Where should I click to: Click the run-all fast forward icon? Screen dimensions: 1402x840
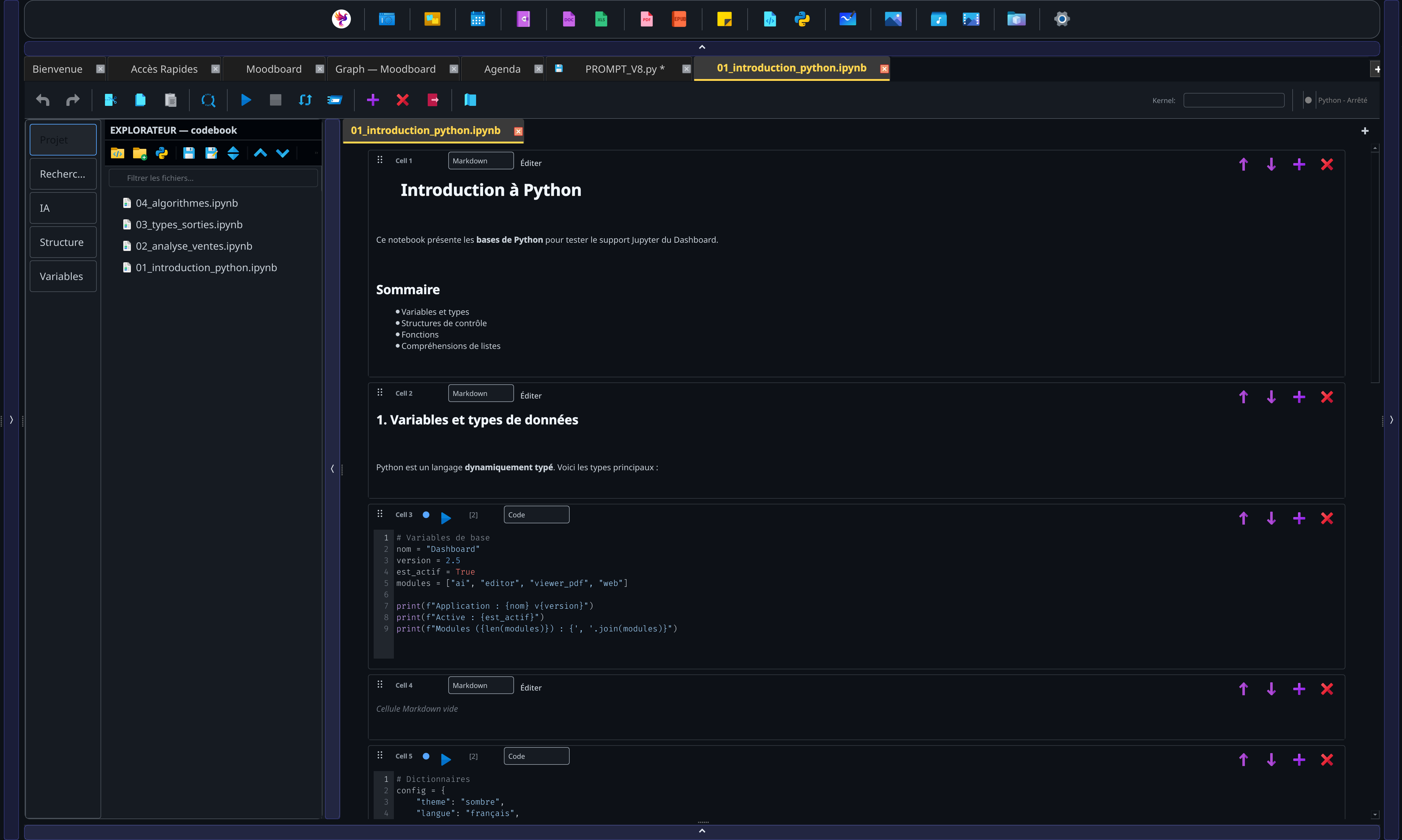coord(335,100)
